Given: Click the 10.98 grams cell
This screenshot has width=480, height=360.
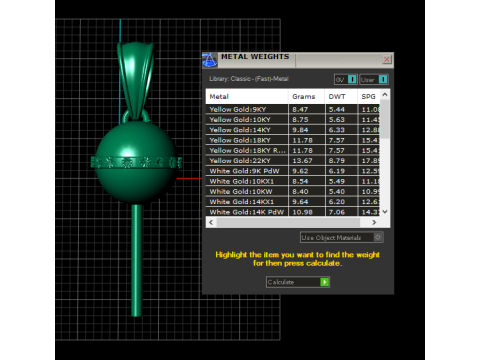Looking at the screenshot, I should click(306, 212).
